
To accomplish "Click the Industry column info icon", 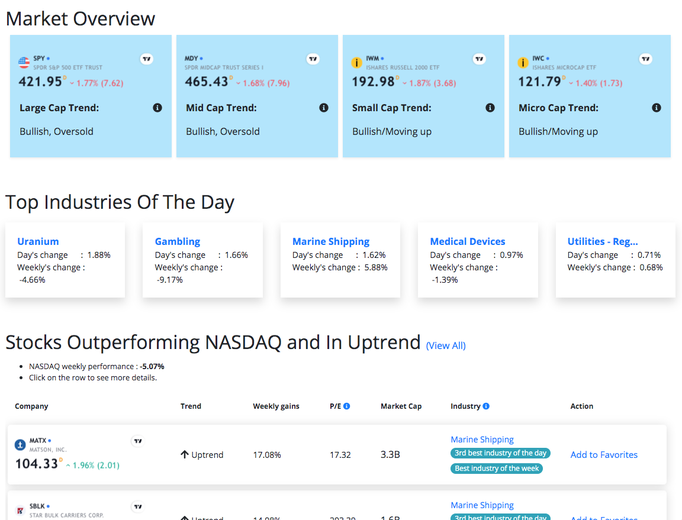I will (x=486, y=406).
